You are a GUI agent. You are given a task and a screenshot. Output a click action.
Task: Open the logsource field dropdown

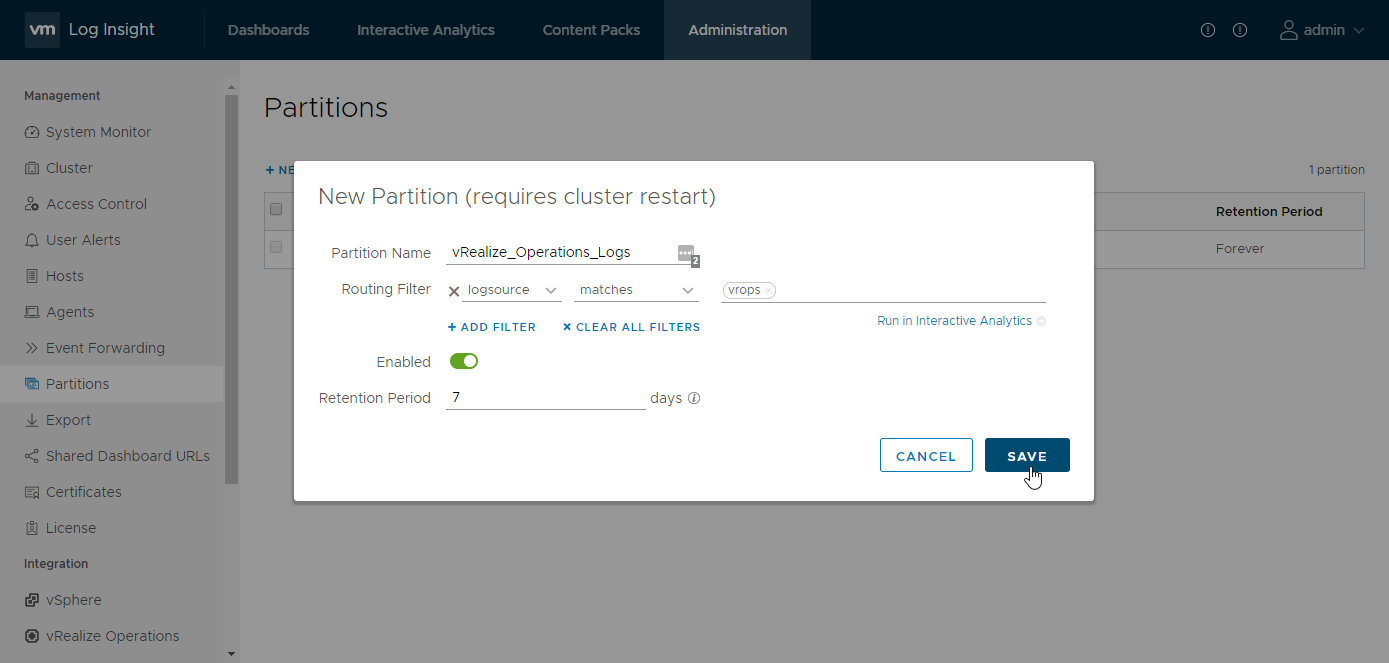[x=510, y=290]
